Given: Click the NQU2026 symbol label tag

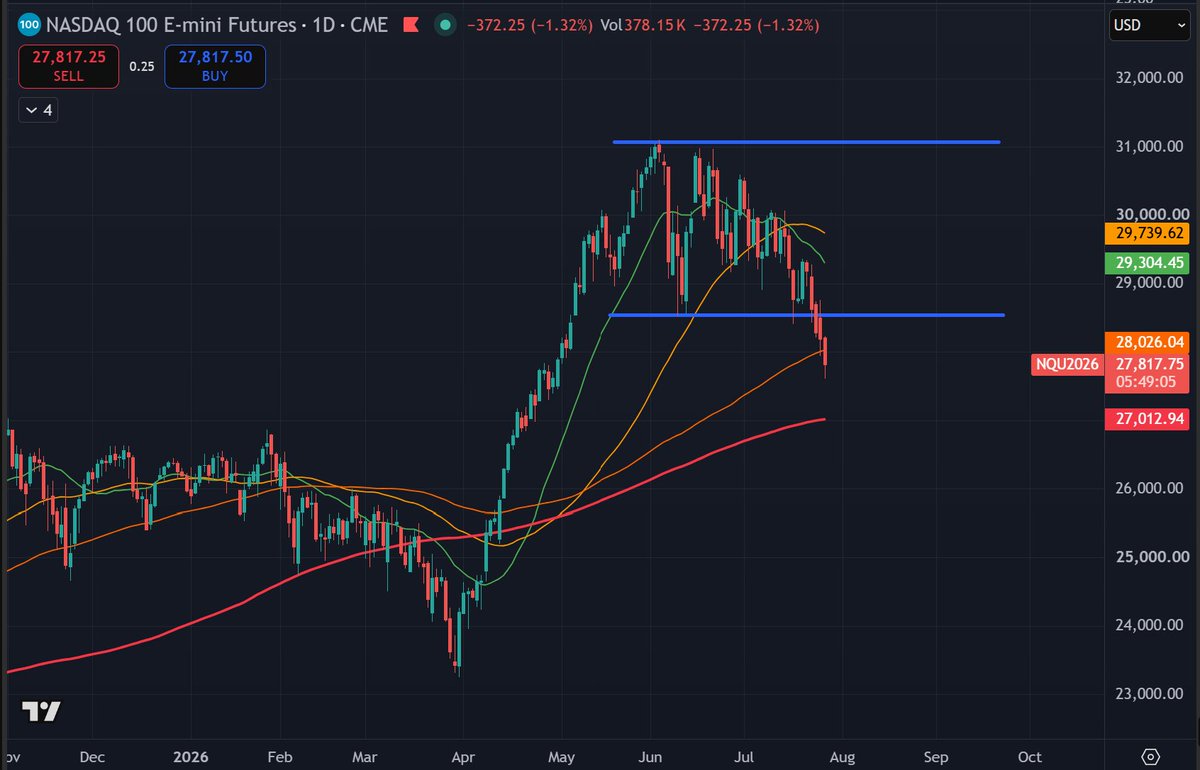Looking at the screenshot, I should (1066, 365).
